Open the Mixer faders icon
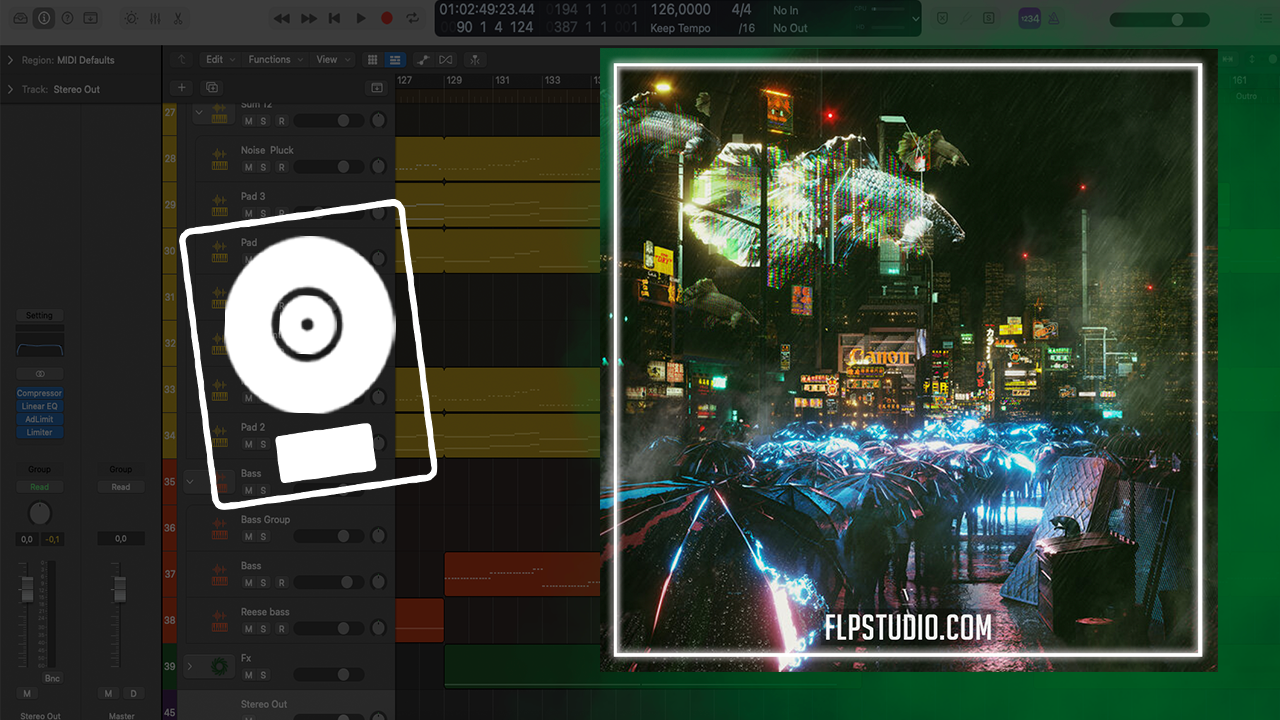This screenshot has width=1280, height=720. [x=155, y=18]
